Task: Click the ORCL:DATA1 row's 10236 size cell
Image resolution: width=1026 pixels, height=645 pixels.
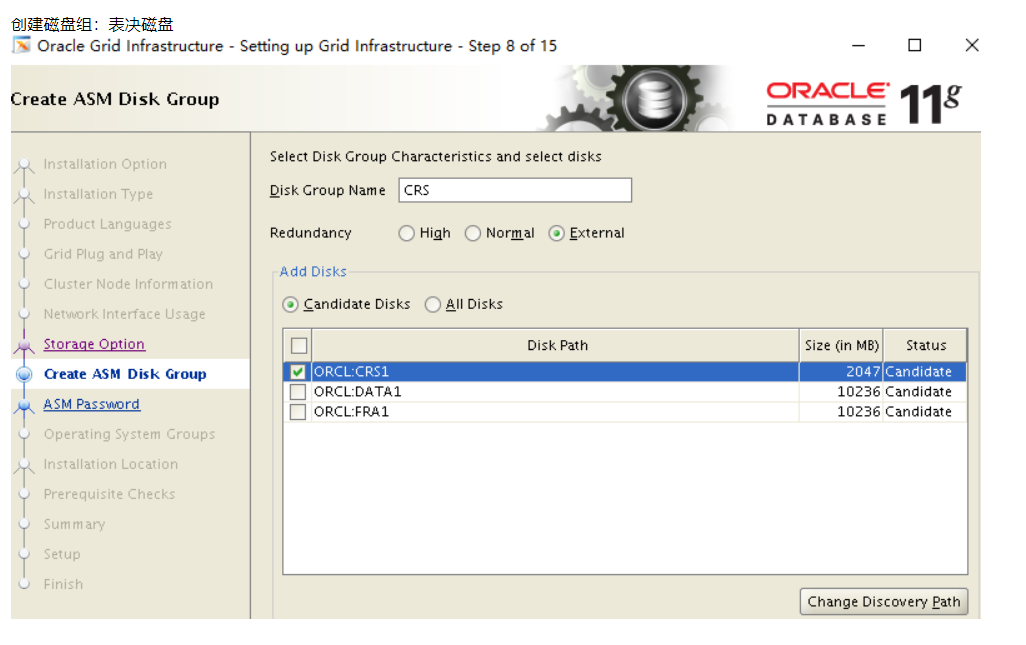Action: 841,392
